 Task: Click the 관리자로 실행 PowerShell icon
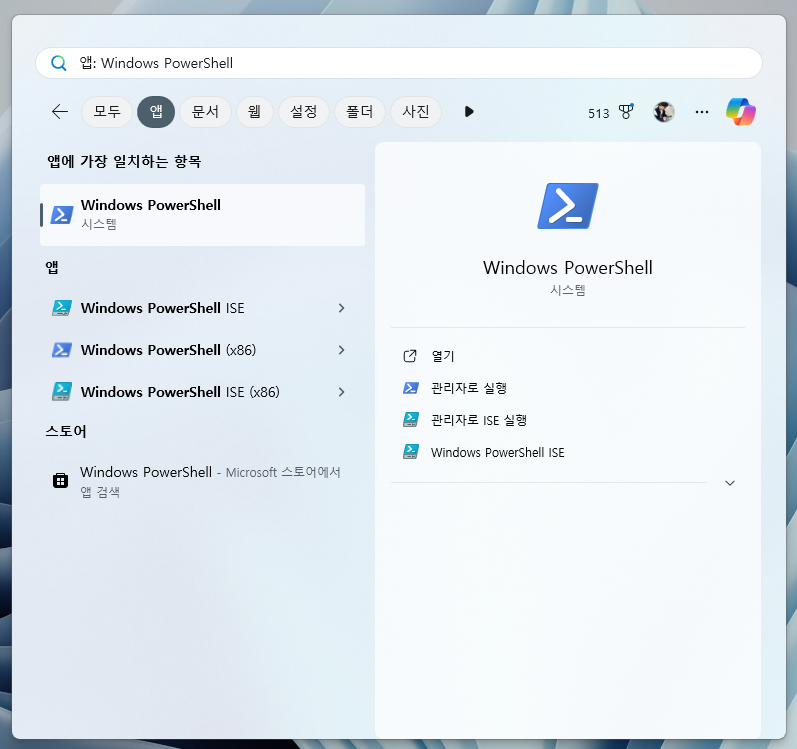pyautogui.click(x=411, y=388)
